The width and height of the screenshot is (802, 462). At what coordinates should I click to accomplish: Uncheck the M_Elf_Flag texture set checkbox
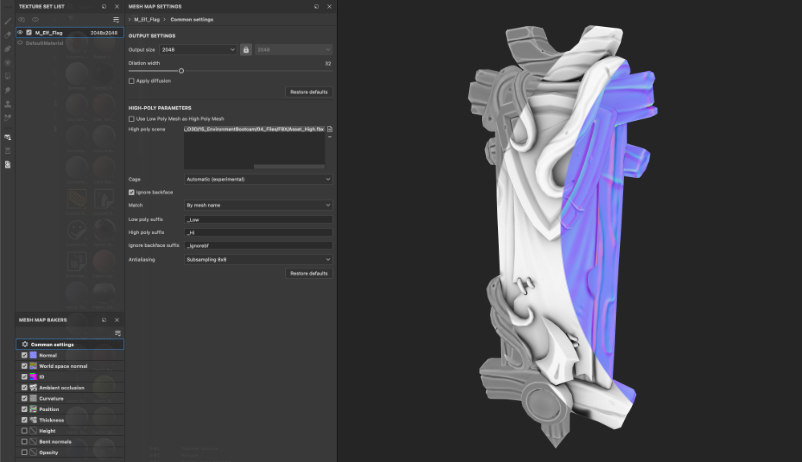pos(29,32)
